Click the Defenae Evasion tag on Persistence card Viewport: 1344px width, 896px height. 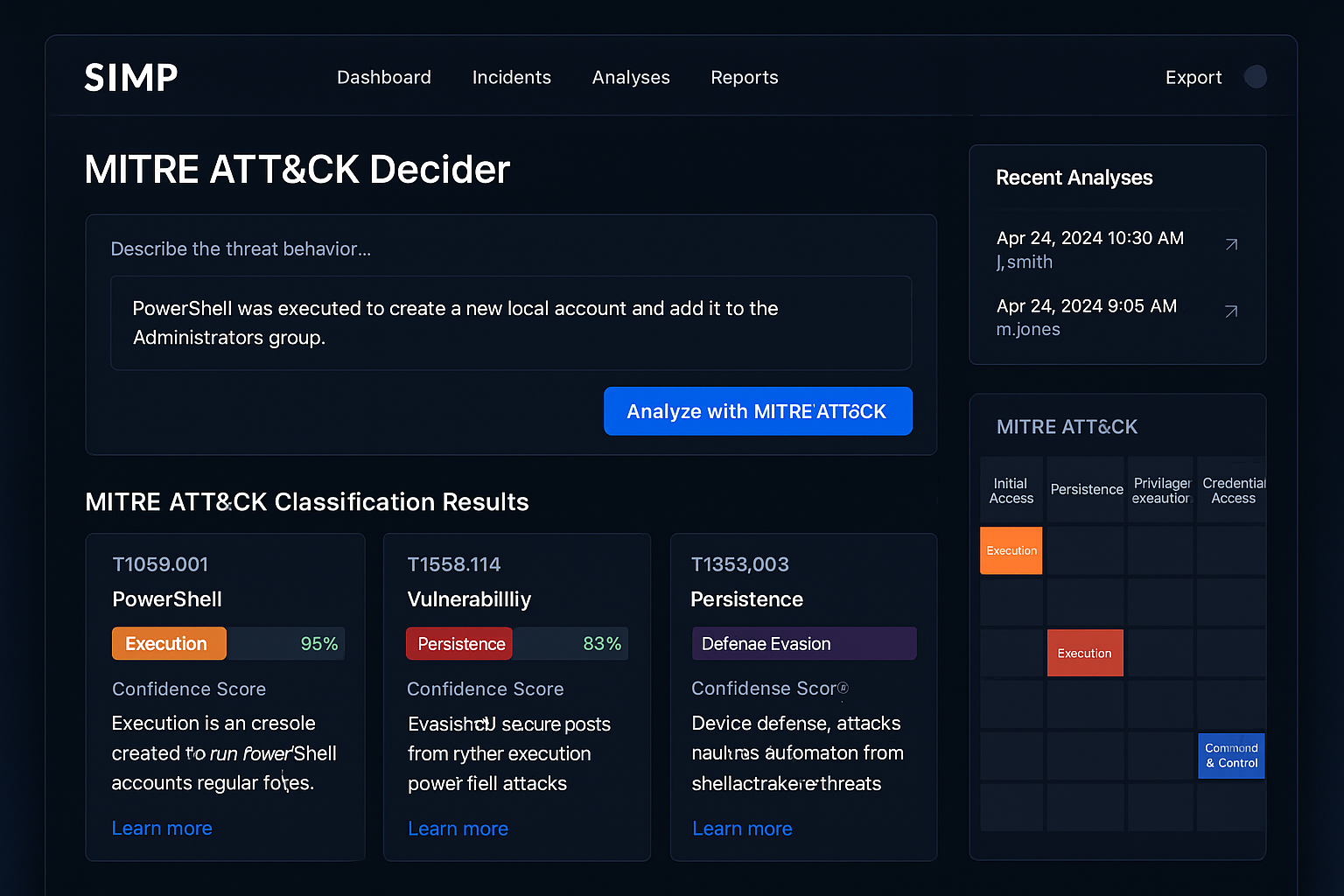coord(803,643)
